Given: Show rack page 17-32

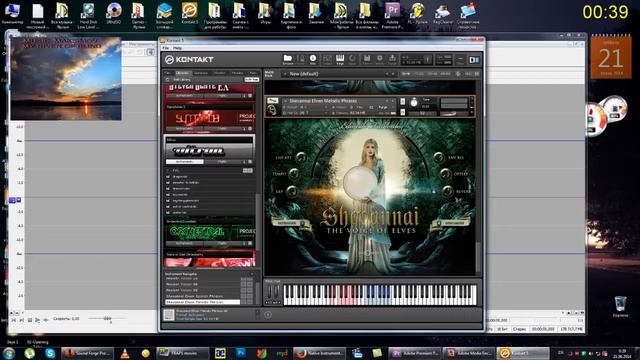Looking at the screenshot, I should click(419, 74).
